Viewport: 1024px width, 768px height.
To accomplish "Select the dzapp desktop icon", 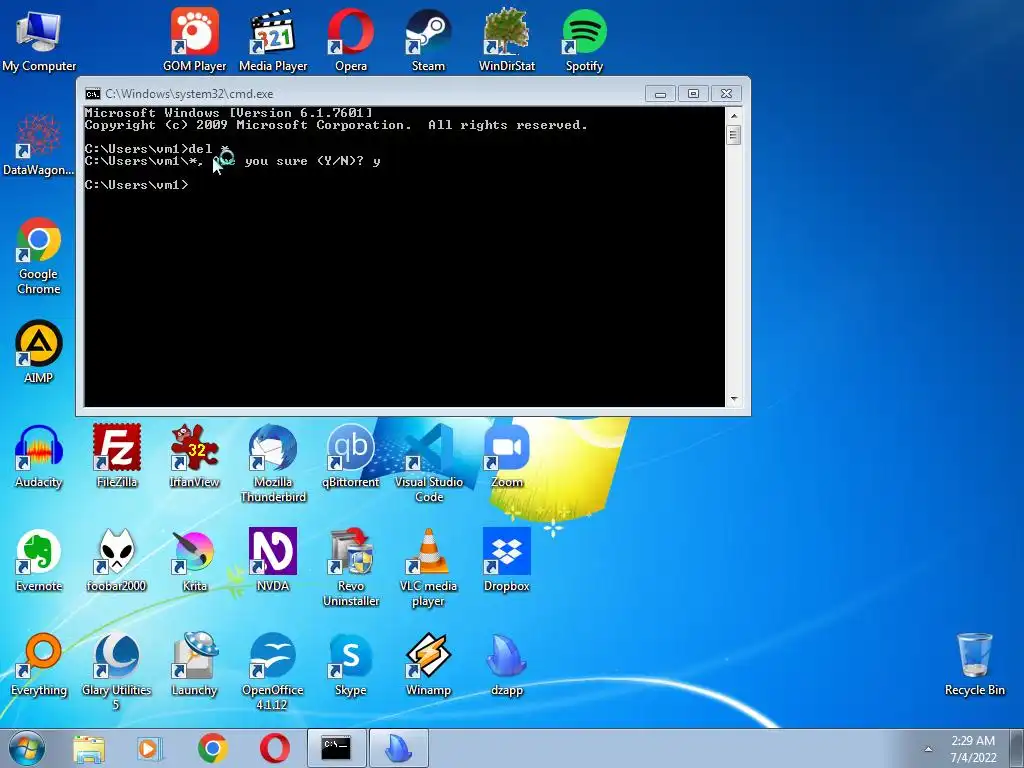I will click(x=507, y=665).
